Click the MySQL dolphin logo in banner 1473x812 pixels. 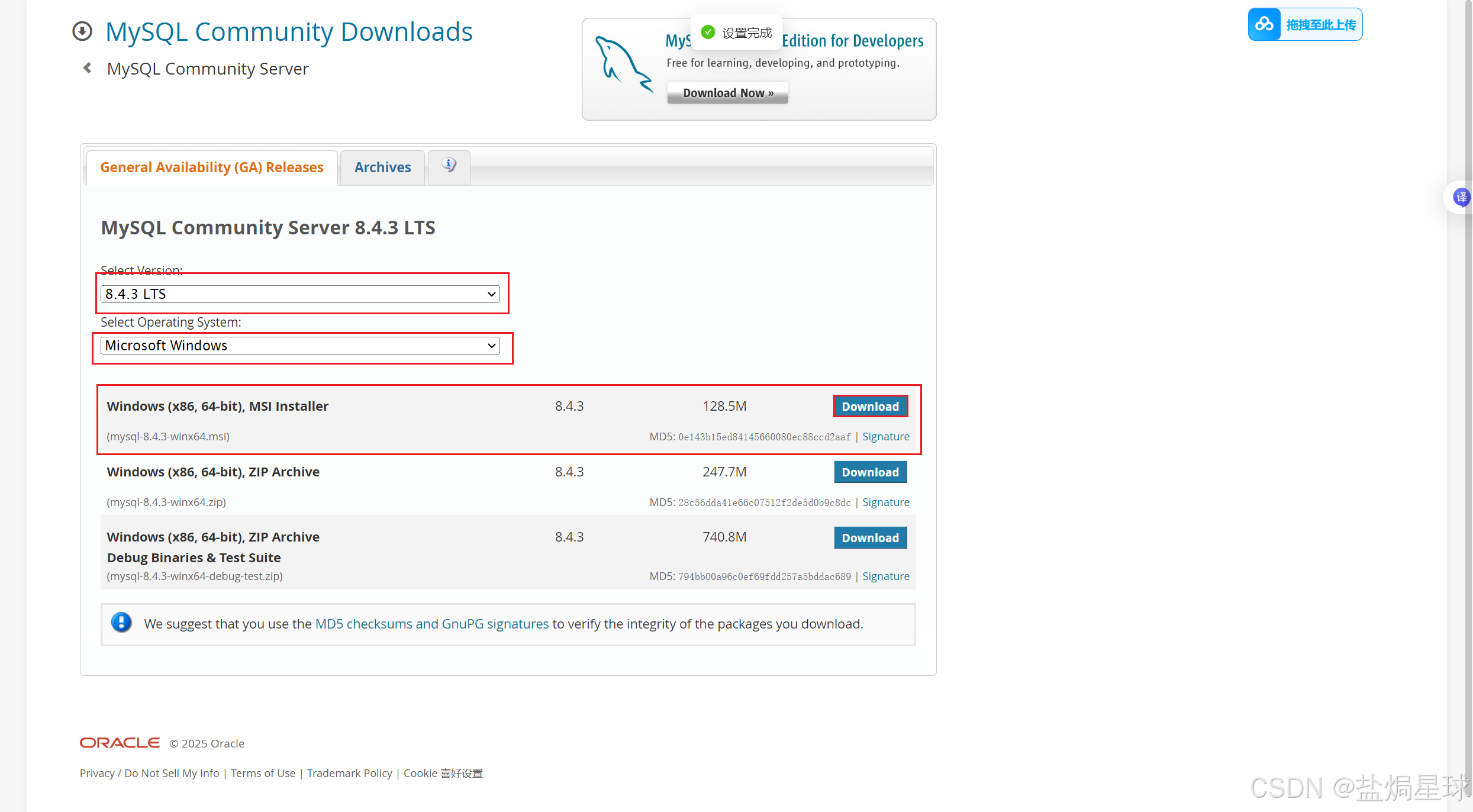coord(623,64)
